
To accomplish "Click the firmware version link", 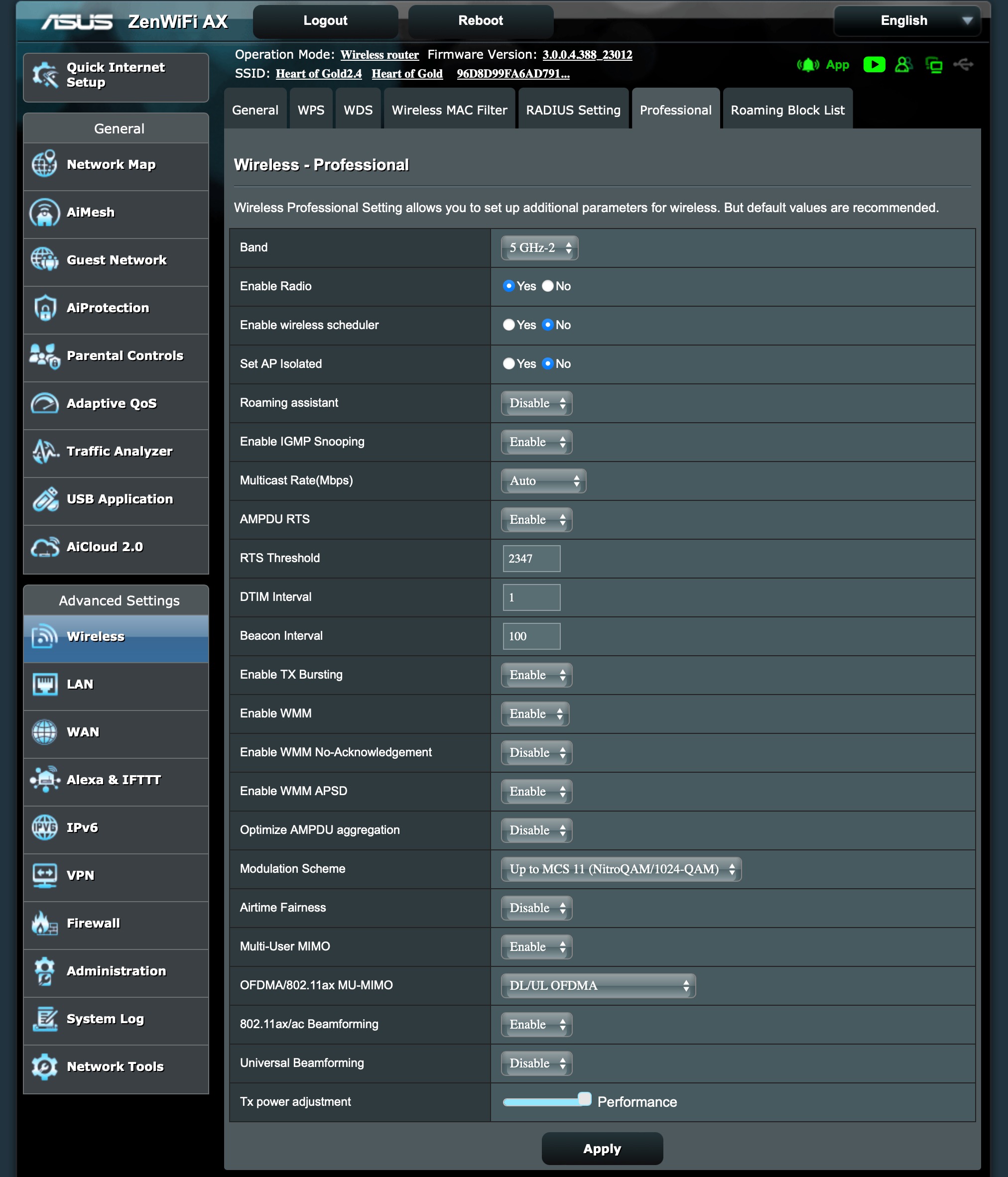I will click(587, 55).
